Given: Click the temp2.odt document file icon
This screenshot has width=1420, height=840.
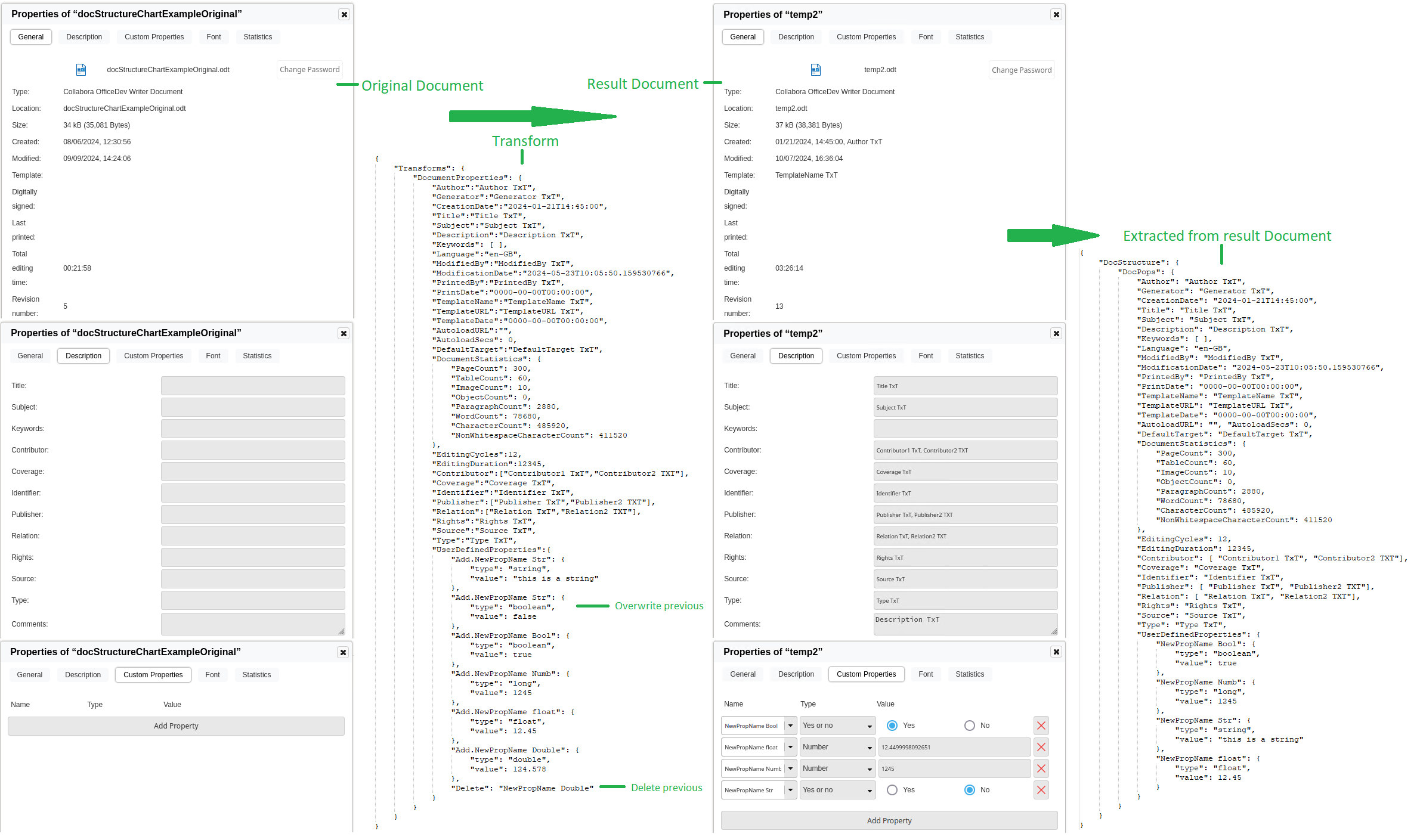Looking at the screenshot, I should tap(816, 70).
